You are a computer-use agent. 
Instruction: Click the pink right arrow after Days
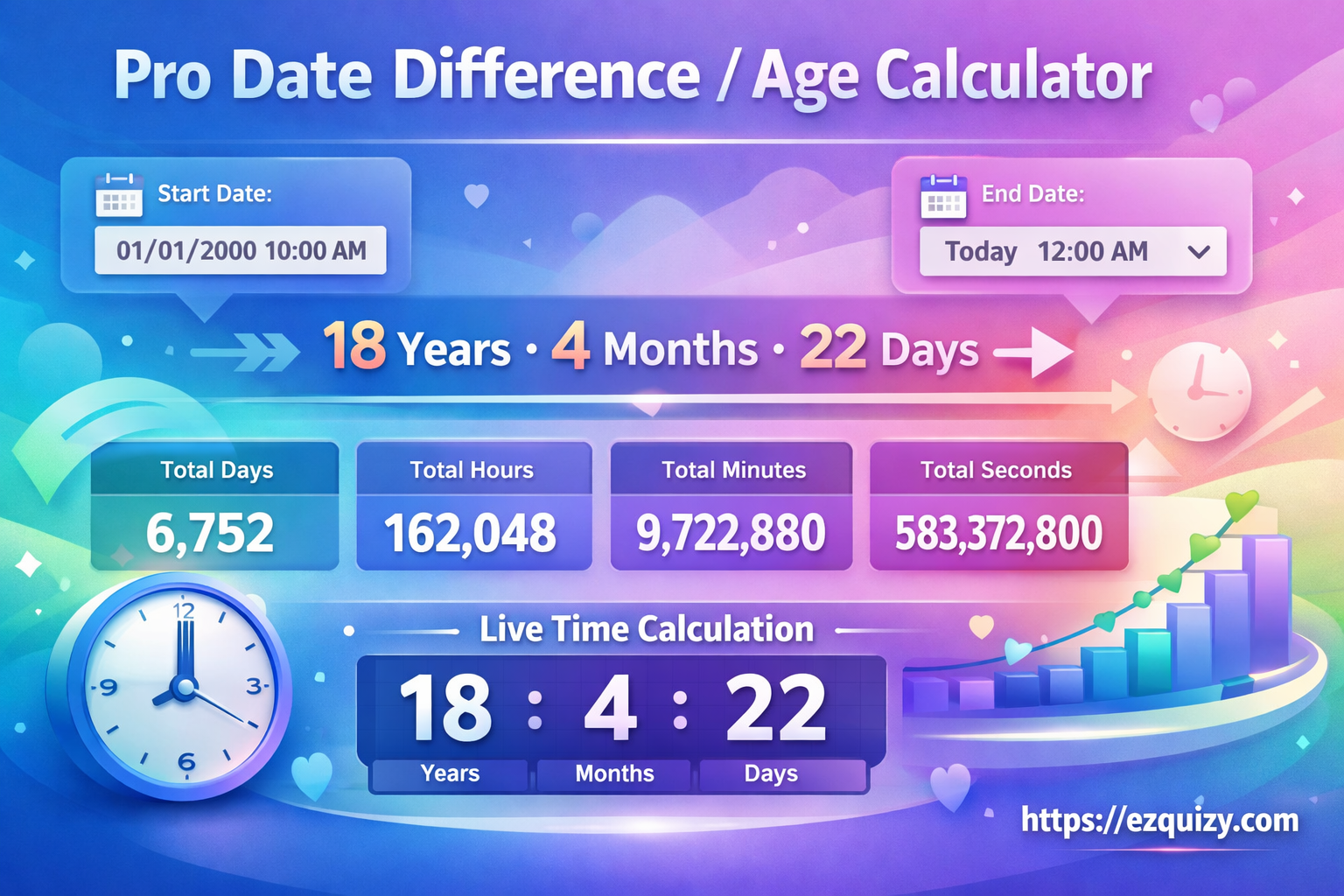pyautogui.click(x=1035, y=353)
